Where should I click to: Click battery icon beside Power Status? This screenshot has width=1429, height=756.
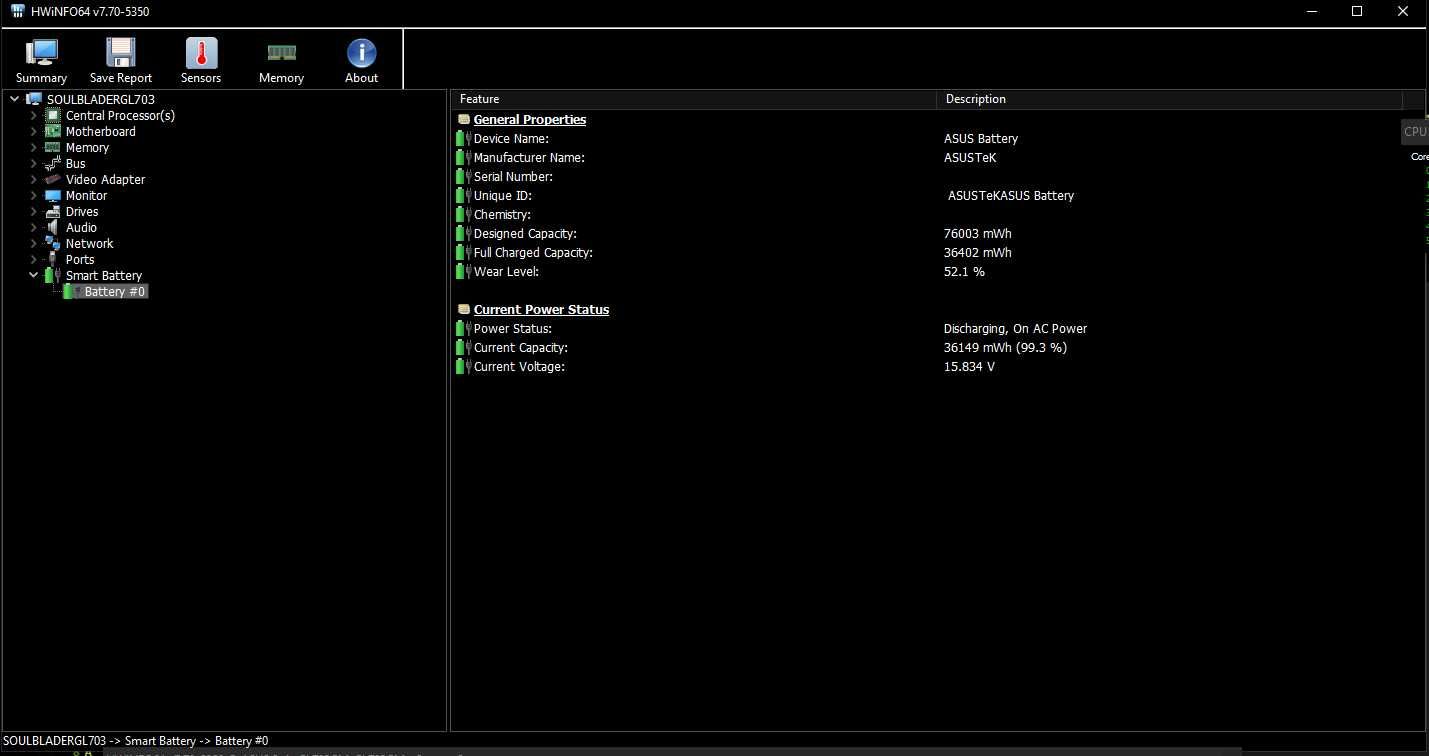[x=463, y=328]
